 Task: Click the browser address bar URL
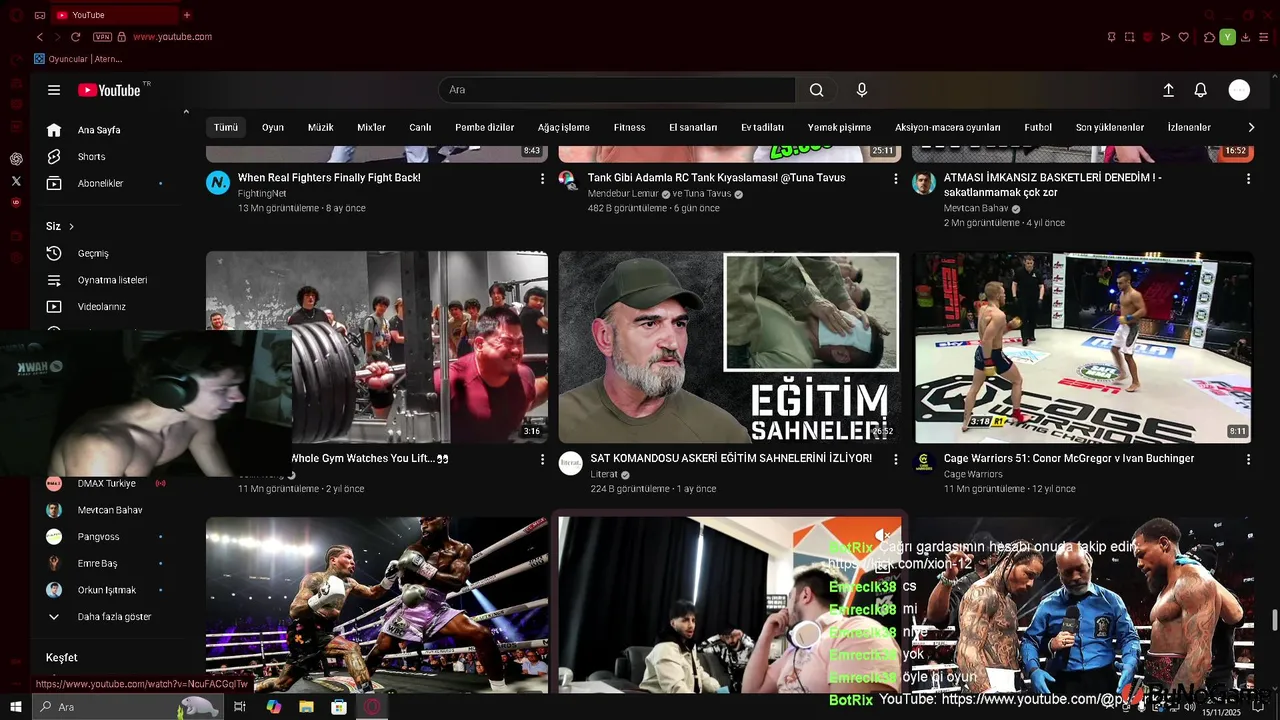pos(172,37)
